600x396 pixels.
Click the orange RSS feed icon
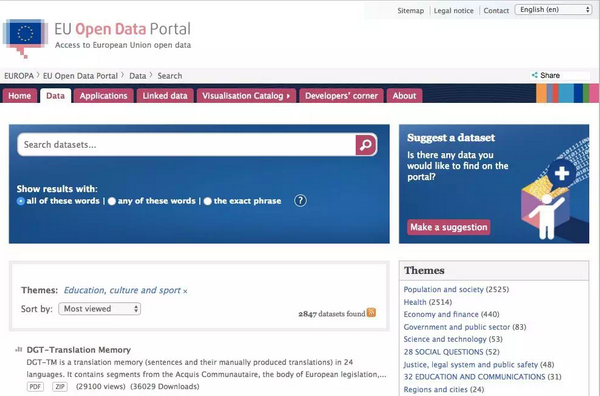coord(371,313)
